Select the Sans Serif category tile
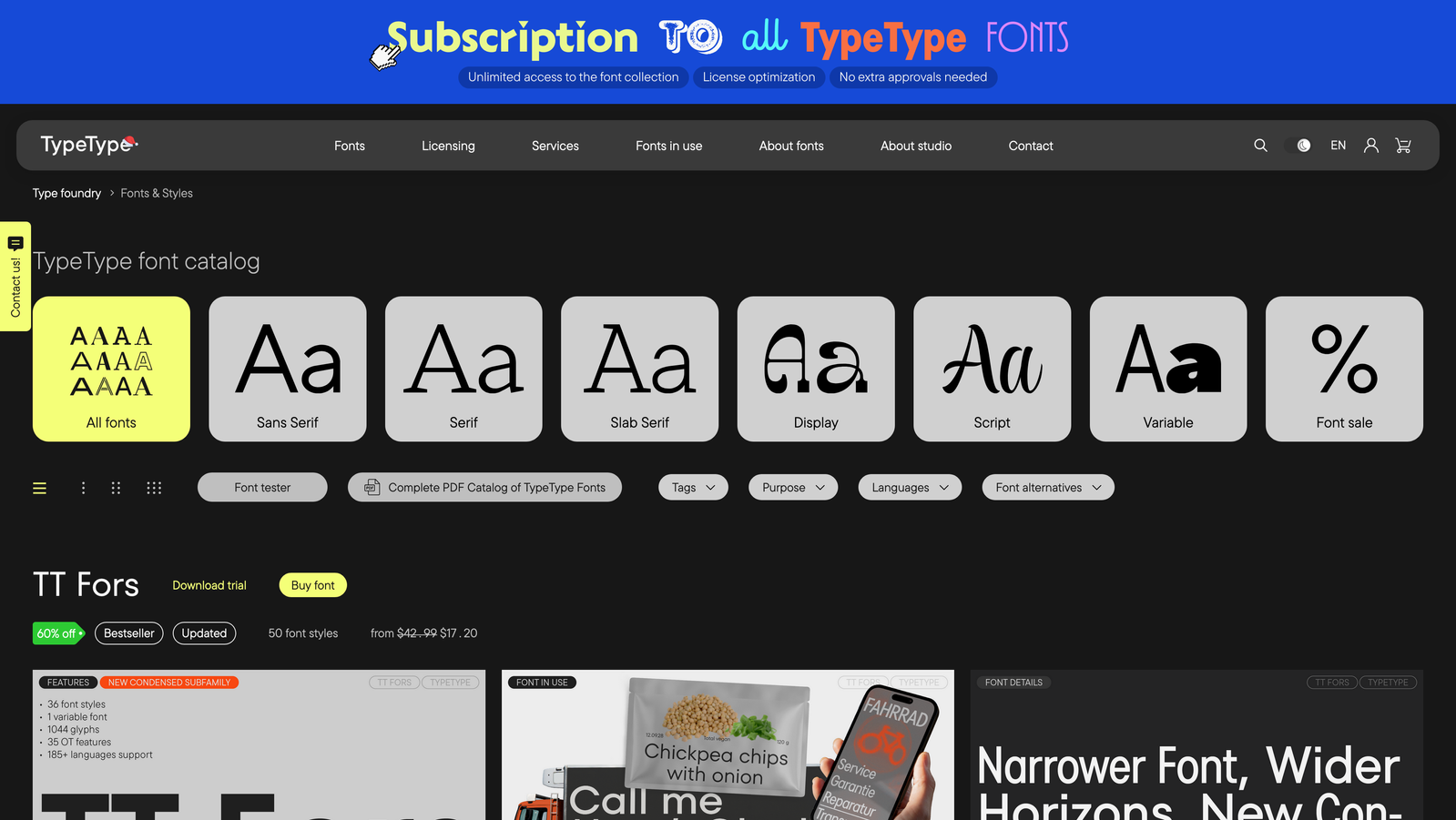Screen dimensions: 1456x820 (288, 369)
